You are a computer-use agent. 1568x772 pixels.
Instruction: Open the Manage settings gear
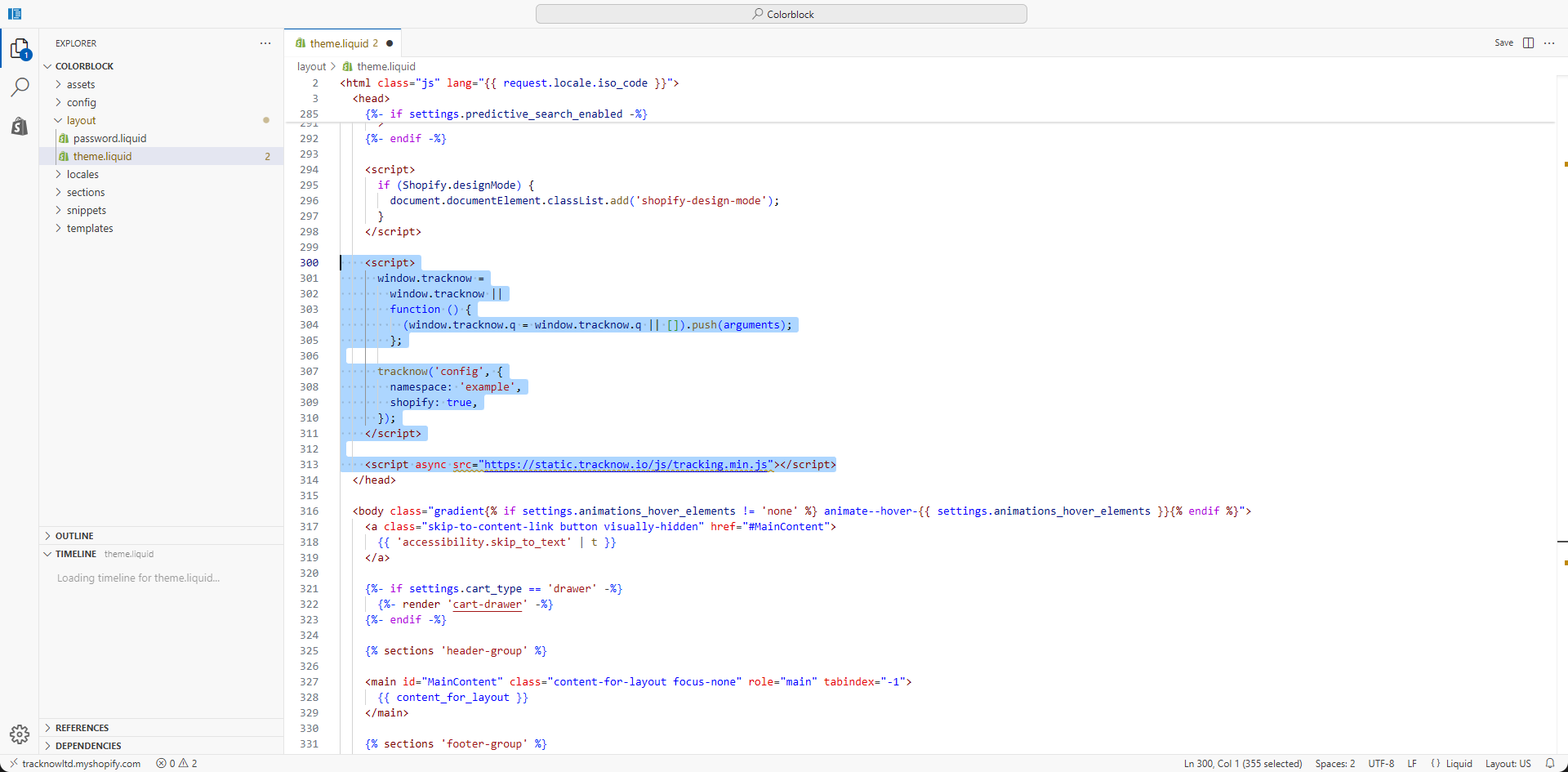(20, 734)
